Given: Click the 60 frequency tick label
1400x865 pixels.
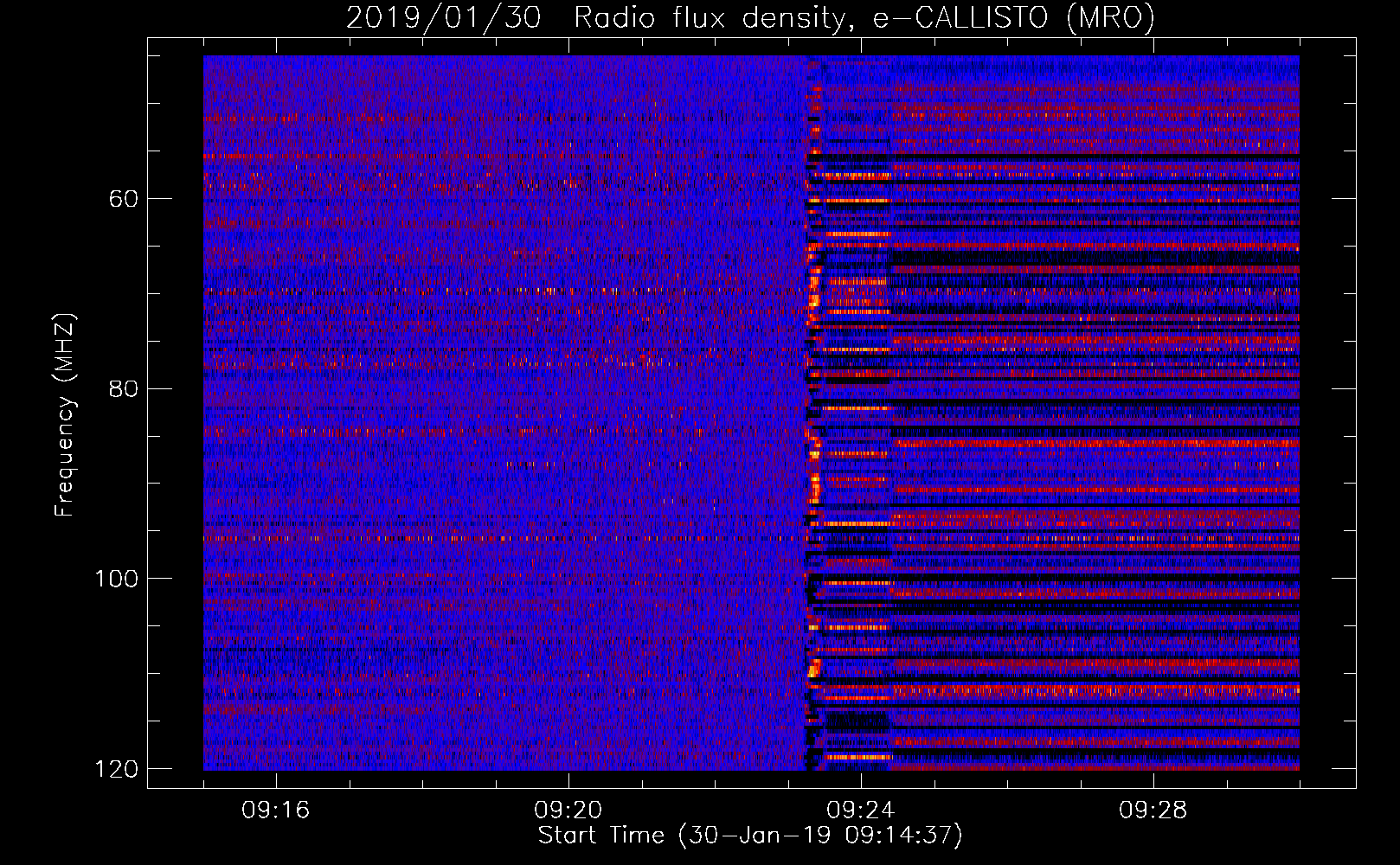Looking at the screenshot, I should 124,199.
